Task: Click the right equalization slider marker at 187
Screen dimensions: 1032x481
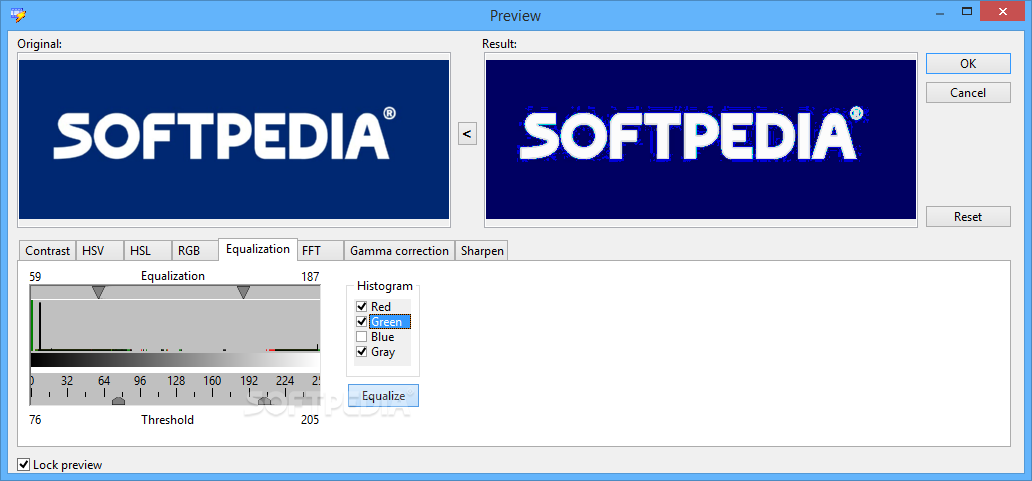Action: coord(243,292)
